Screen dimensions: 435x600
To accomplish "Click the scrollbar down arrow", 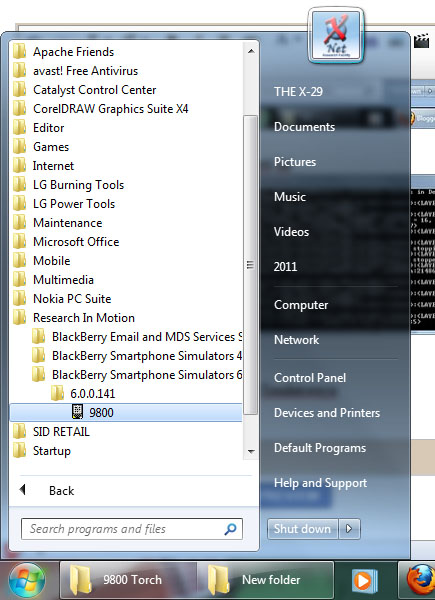I will click(251, 452).
